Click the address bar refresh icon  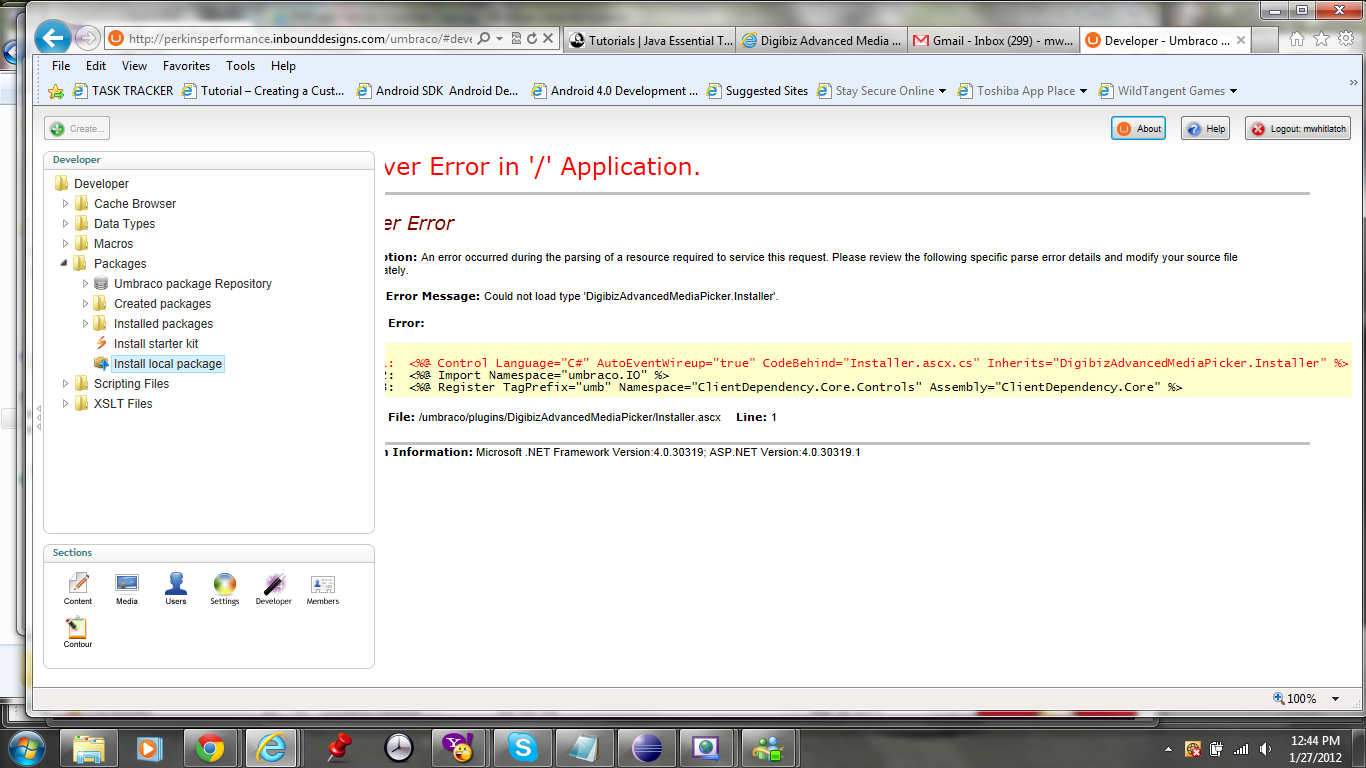pyautogui.click(x=532, y=39)
